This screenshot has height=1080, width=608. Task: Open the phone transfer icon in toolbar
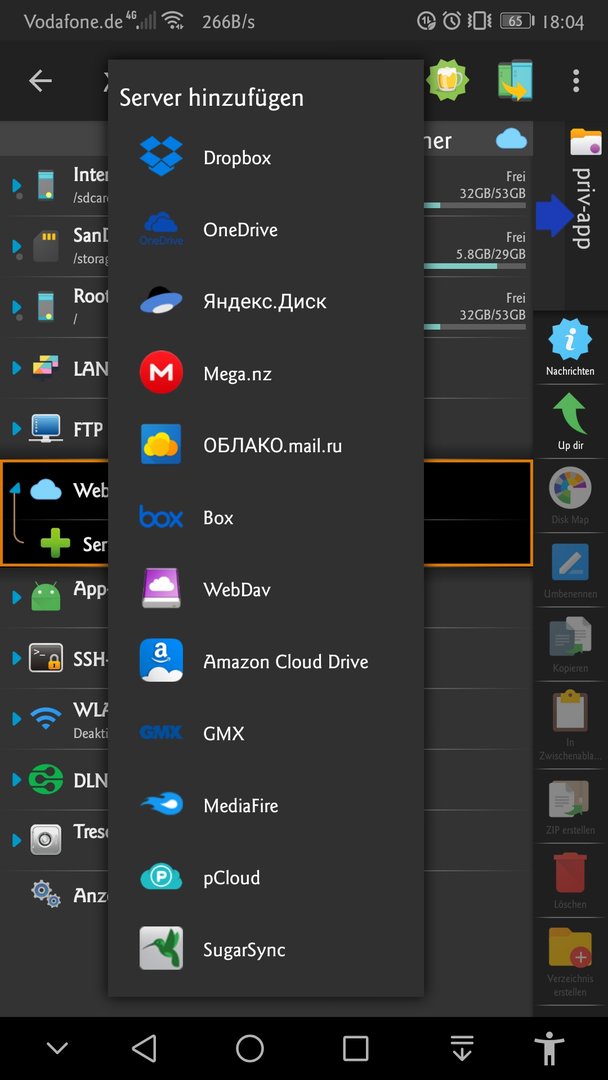coord(515,80)
